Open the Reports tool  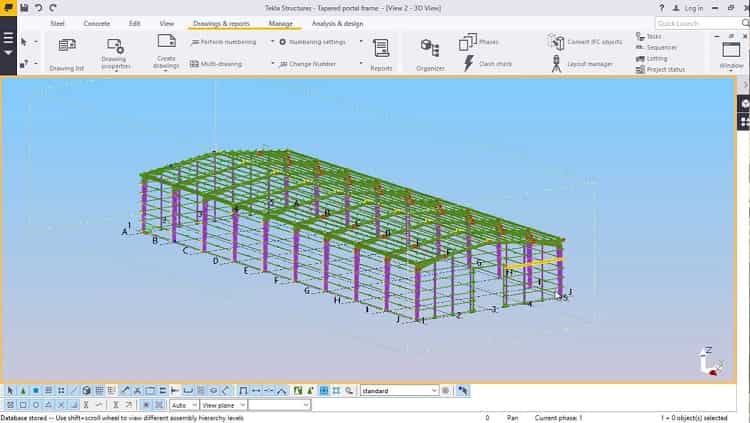pos(381,53)
